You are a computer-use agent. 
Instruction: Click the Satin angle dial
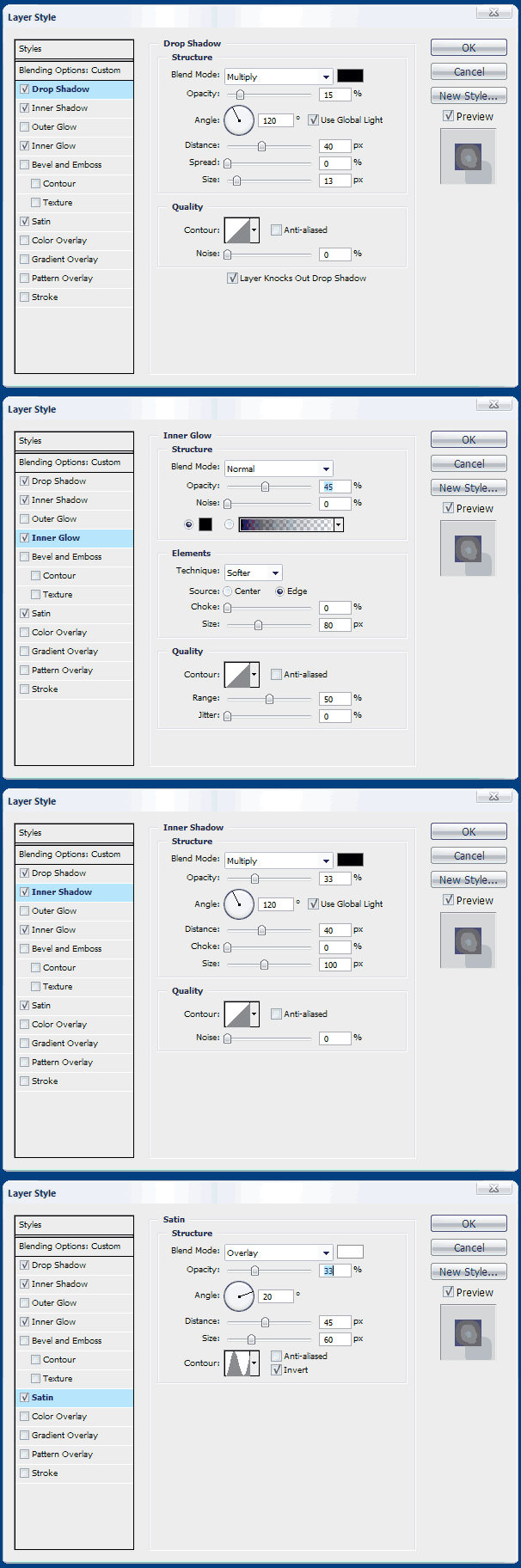coord(239,1295)
